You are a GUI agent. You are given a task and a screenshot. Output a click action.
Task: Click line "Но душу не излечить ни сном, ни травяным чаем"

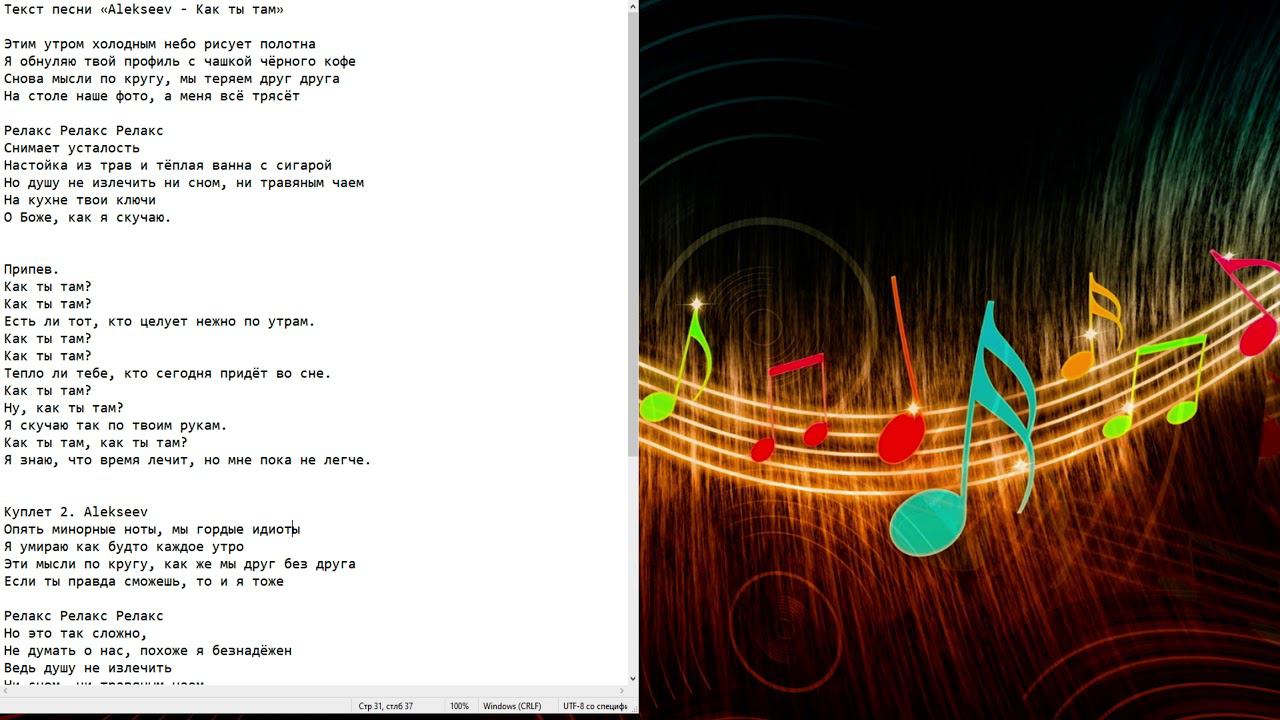point(184,182)
